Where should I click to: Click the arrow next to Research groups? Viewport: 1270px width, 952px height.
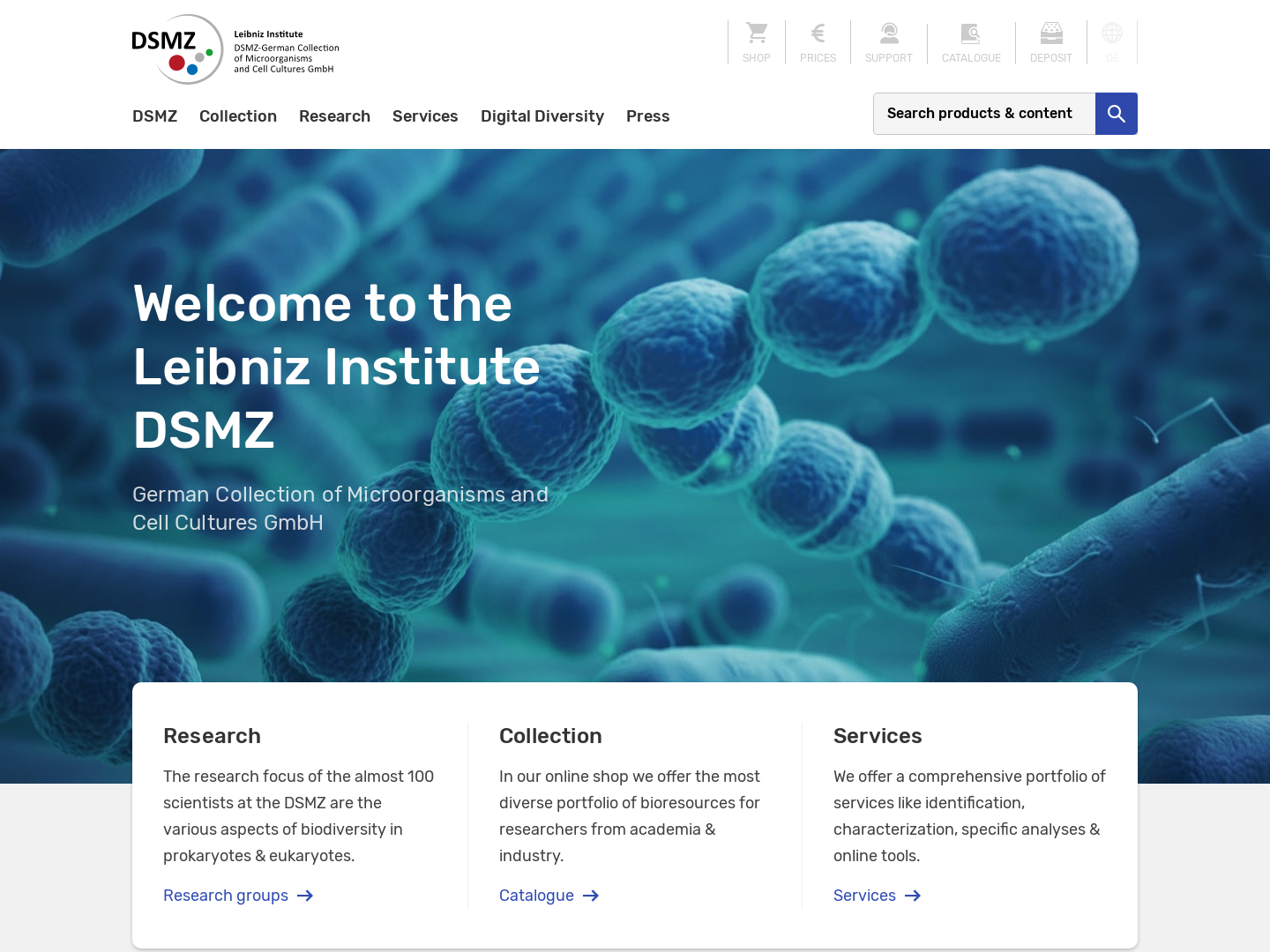click(x=305, y=896)
